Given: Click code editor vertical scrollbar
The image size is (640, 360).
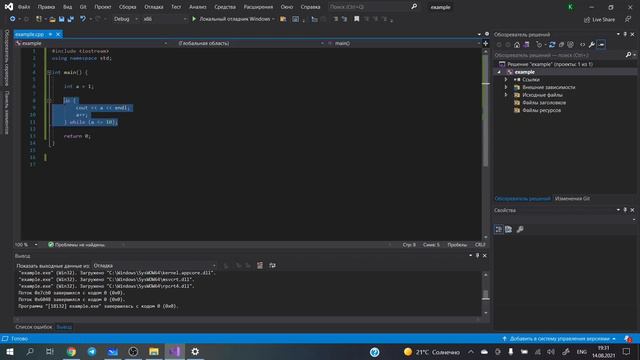Looking at the screenshot, I should pos(485,143).
